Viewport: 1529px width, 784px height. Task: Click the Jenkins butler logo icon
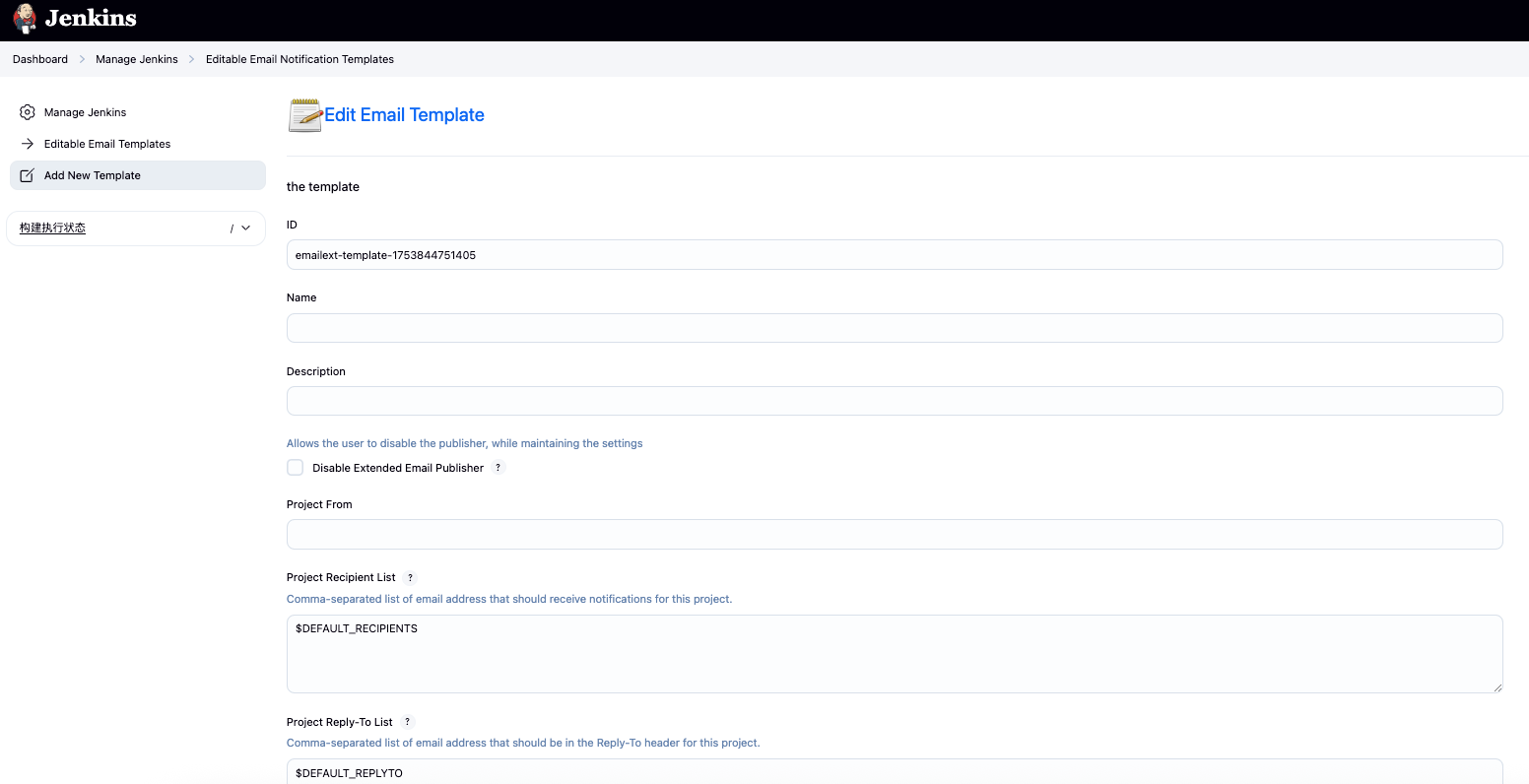pyautogui.click(x=25, y=19)
